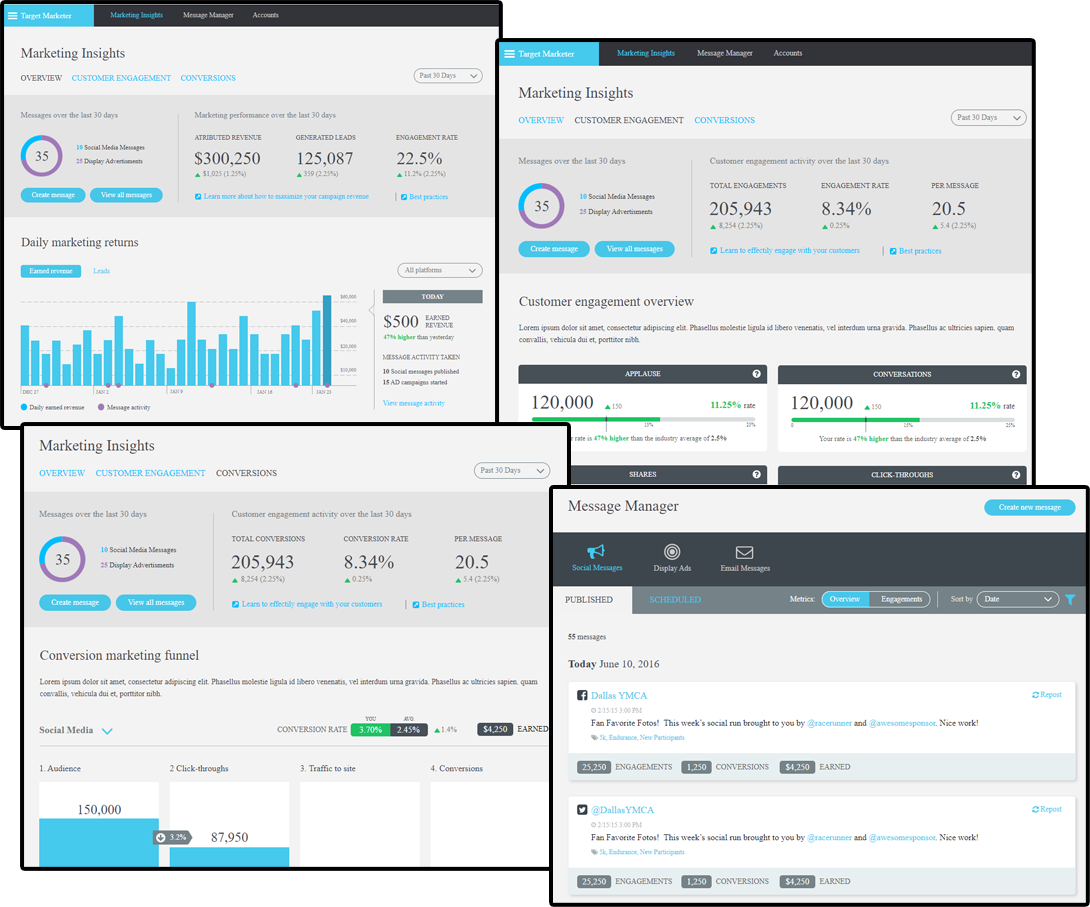Screen dimensions: 1090x907
Task: Switch to Scheduled messages tab
Action: coord(675,600)
